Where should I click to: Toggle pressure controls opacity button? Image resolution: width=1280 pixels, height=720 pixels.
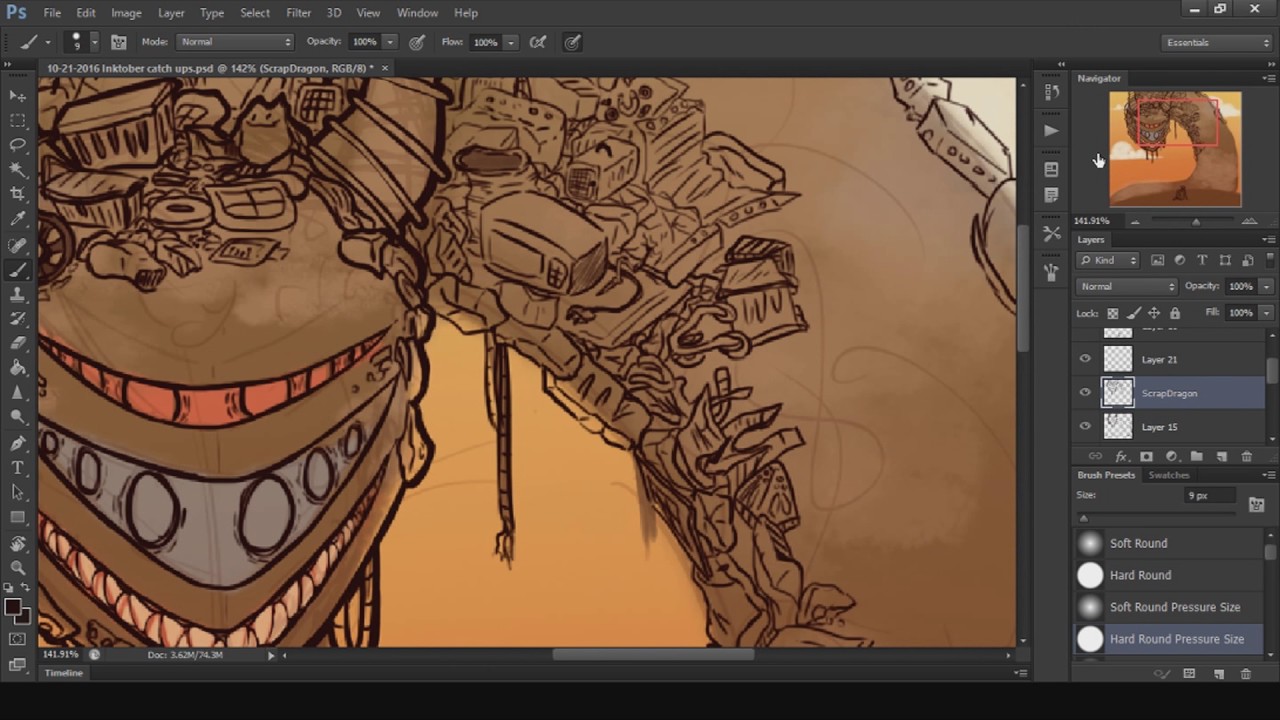point(417,42)
